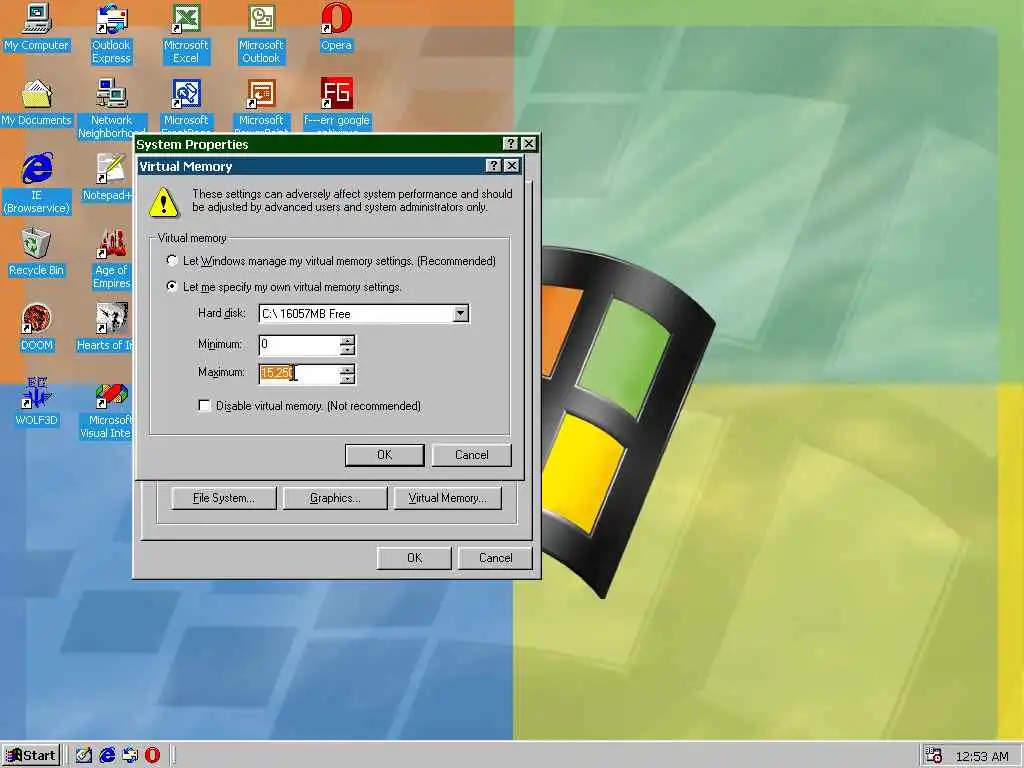
Task: Click the yellow warning triangle icon
Action: coord(163,202)
